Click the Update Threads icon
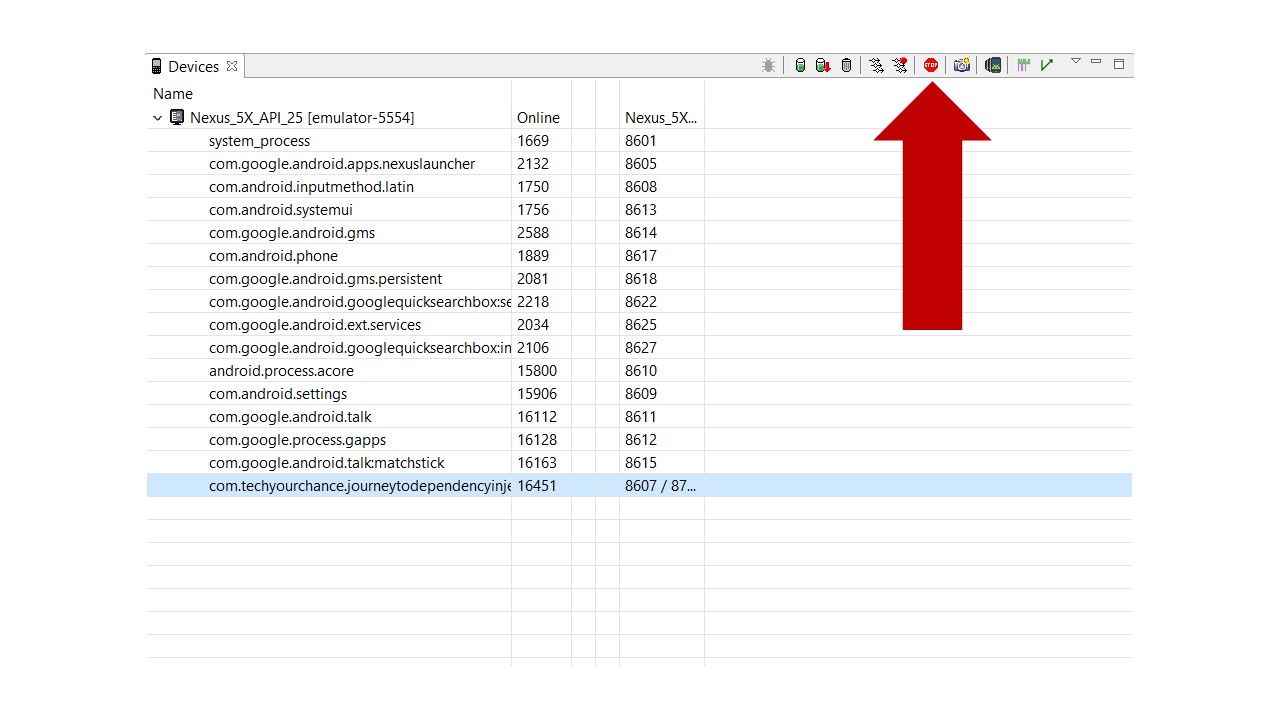 point(876,65)
